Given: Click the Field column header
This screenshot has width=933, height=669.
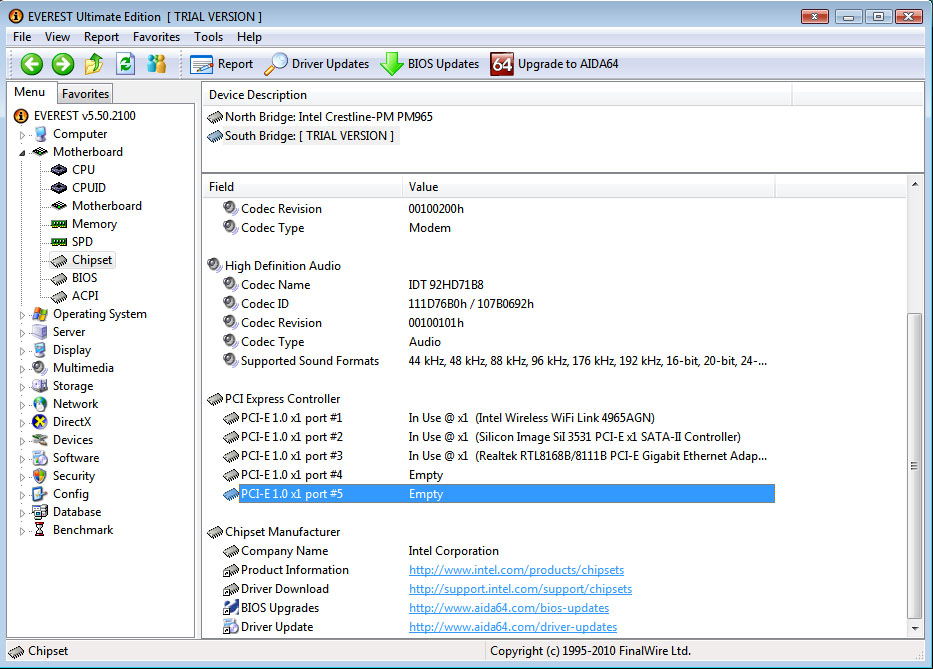Looking at the screenshot, I should click(302, 187).
